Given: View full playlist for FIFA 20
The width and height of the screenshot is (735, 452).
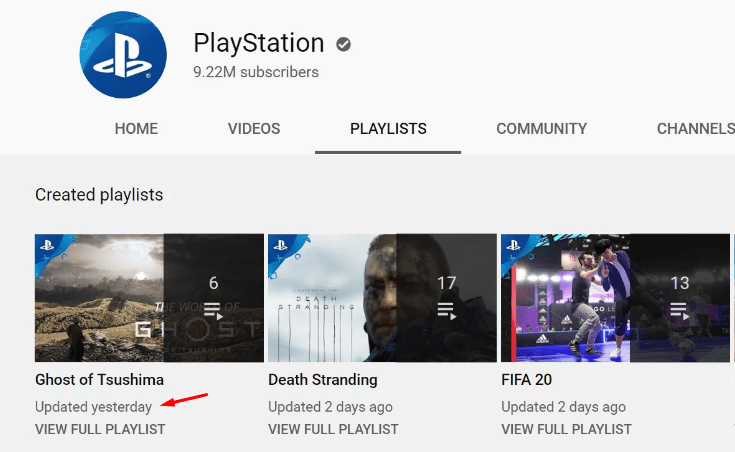Looking at the screenshot, I should tap(566, 429).
